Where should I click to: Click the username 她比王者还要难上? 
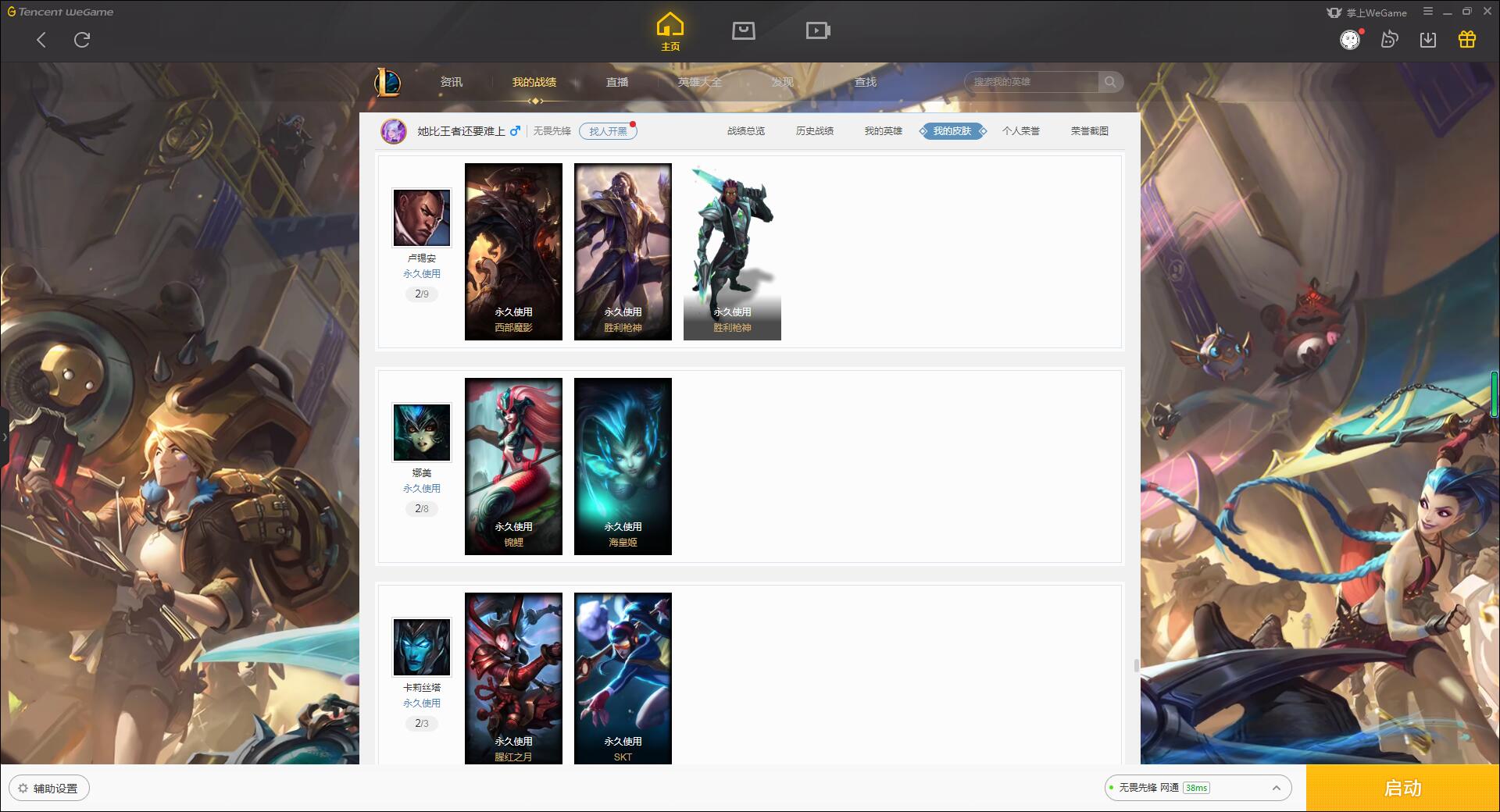(x=461, y=131)
